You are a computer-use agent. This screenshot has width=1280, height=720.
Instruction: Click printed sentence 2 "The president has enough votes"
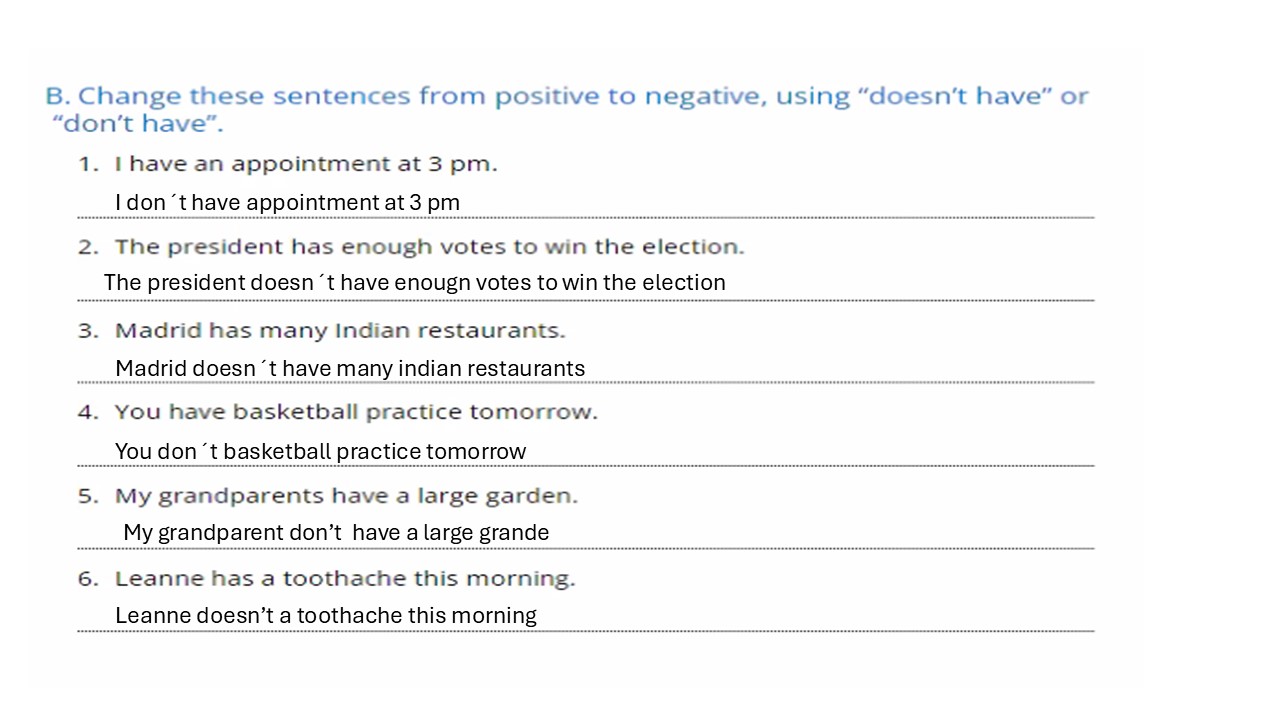coord(429,247)
